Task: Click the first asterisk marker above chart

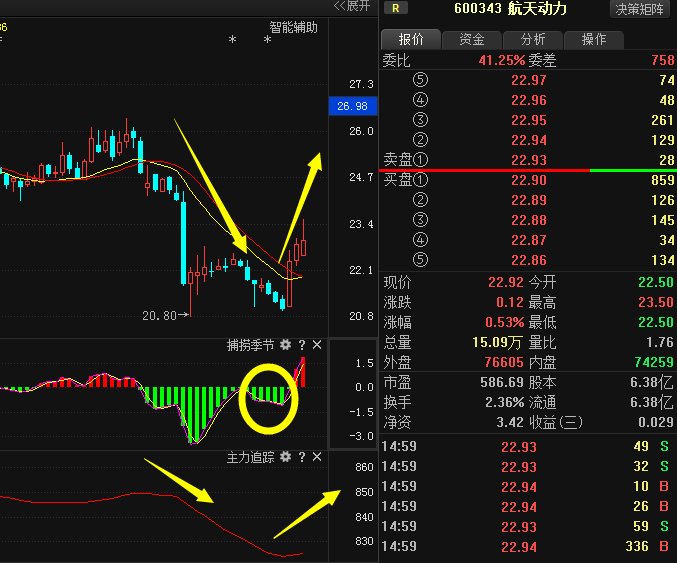Action: click(x=232, y=40)
